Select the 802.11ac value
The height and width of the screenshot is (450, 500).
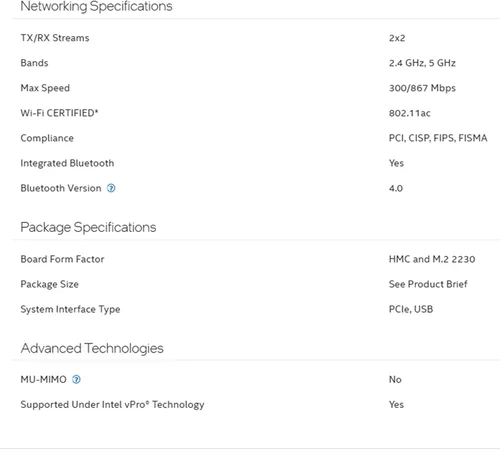410,113
